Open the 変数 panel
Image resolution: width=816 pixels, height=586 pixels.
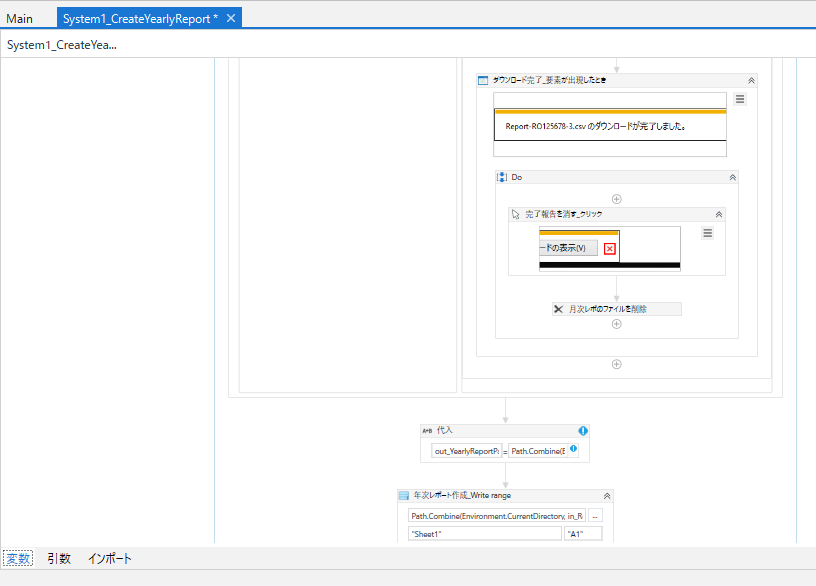(18, 558)
